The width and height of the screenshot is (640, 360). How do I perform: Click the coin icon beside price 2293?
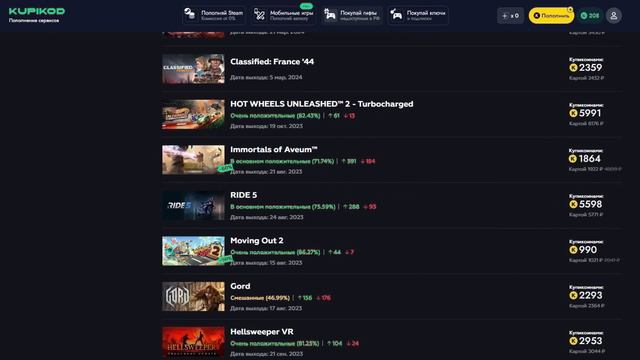[x=573, y=296]
